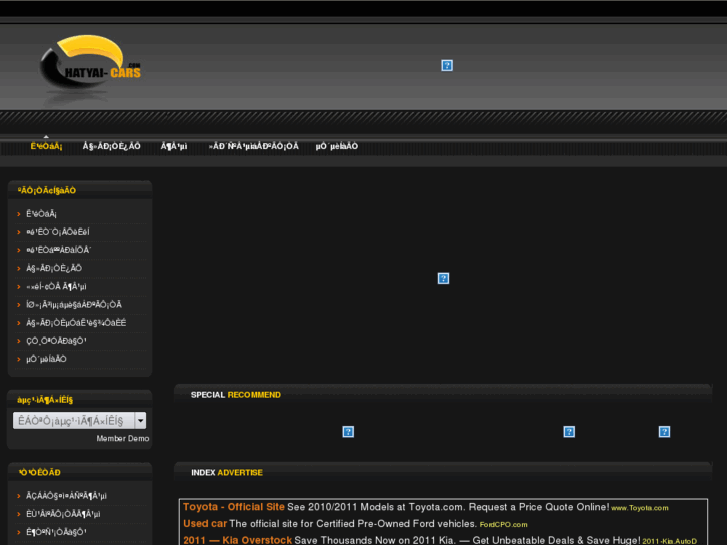Open the Toyota - Official Site ad link
This screenshot has height=545, width=727.
(x=233, y=507)
